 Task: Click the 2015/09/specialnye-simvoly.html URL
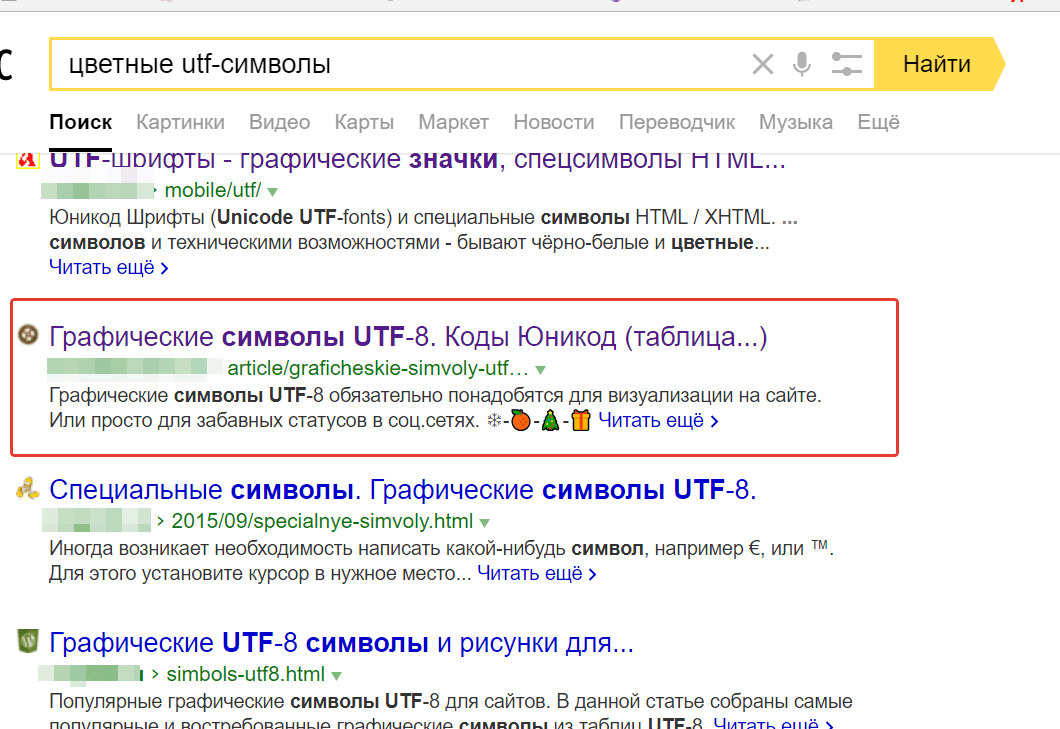(322, 521)
